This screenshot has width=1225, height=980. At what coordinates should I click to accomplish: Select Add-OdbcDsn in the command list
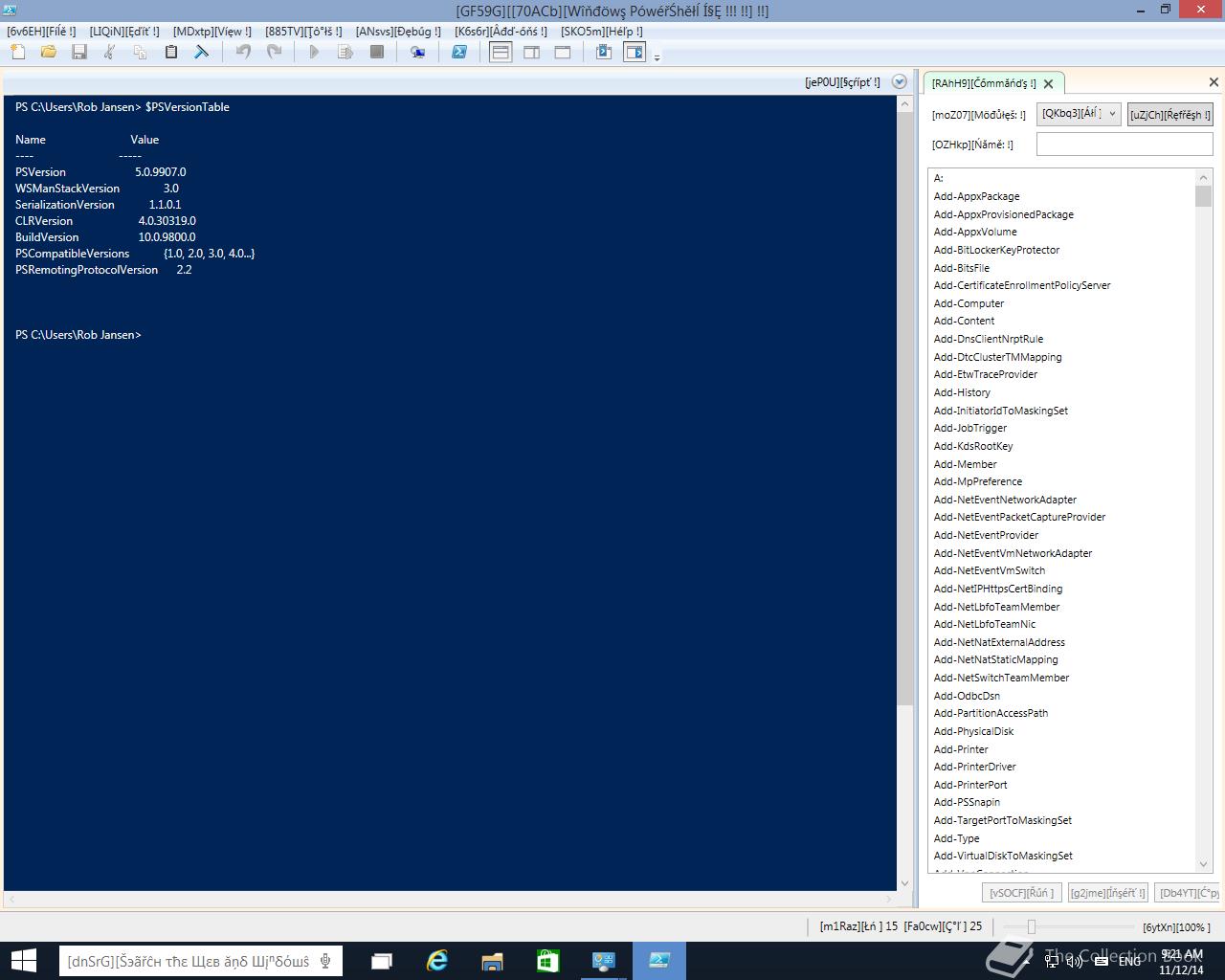[x=967, y=696]
